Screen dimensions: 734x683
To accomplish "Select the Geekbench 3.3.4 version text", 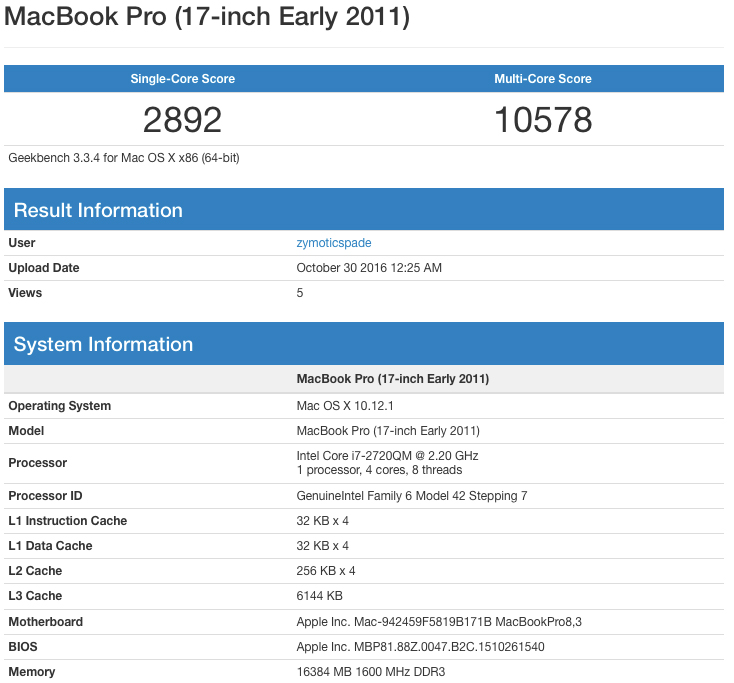I will pyautogui.click(x=124, y=158).
